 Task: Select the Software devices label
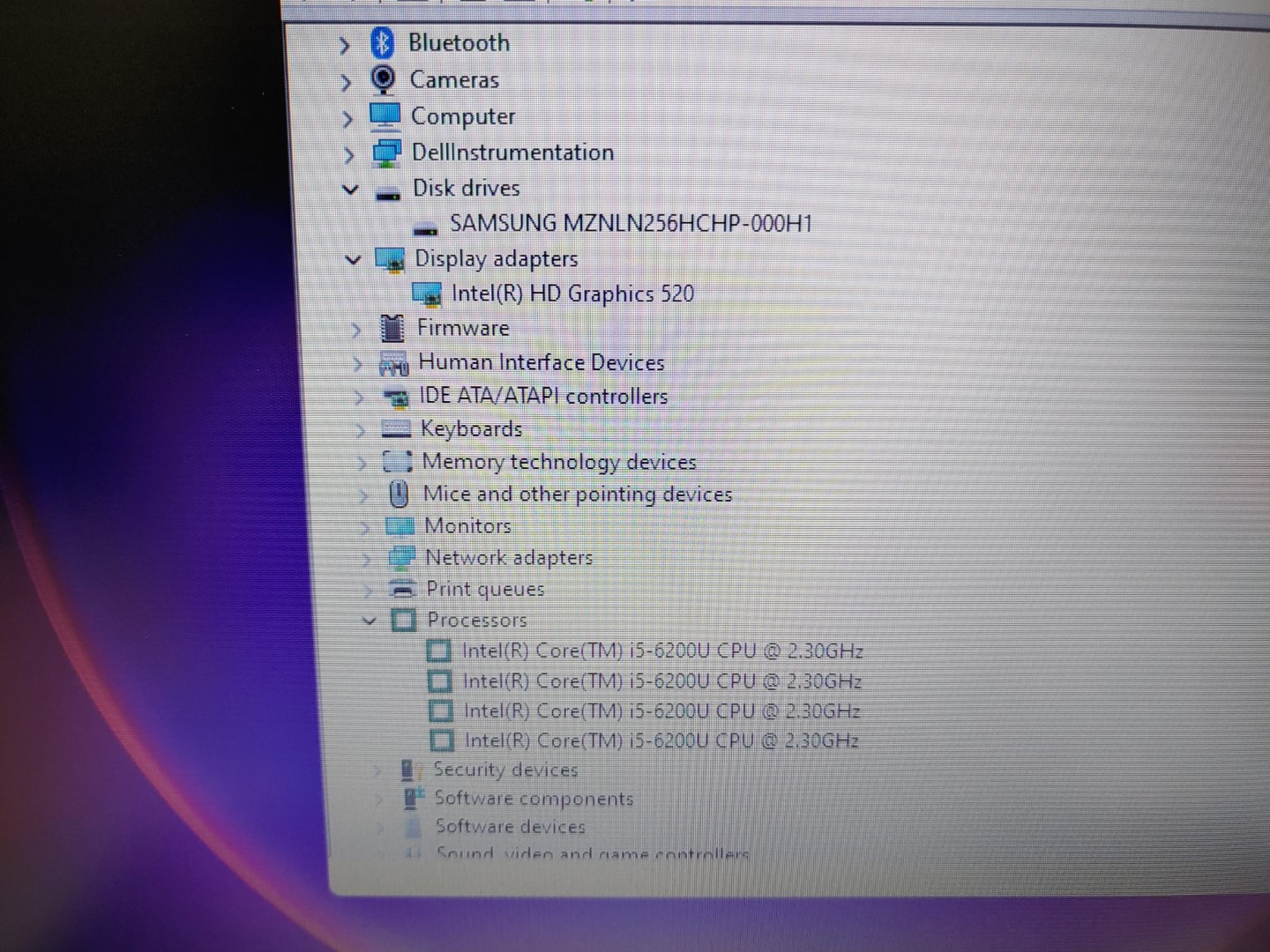coord(510,827)
